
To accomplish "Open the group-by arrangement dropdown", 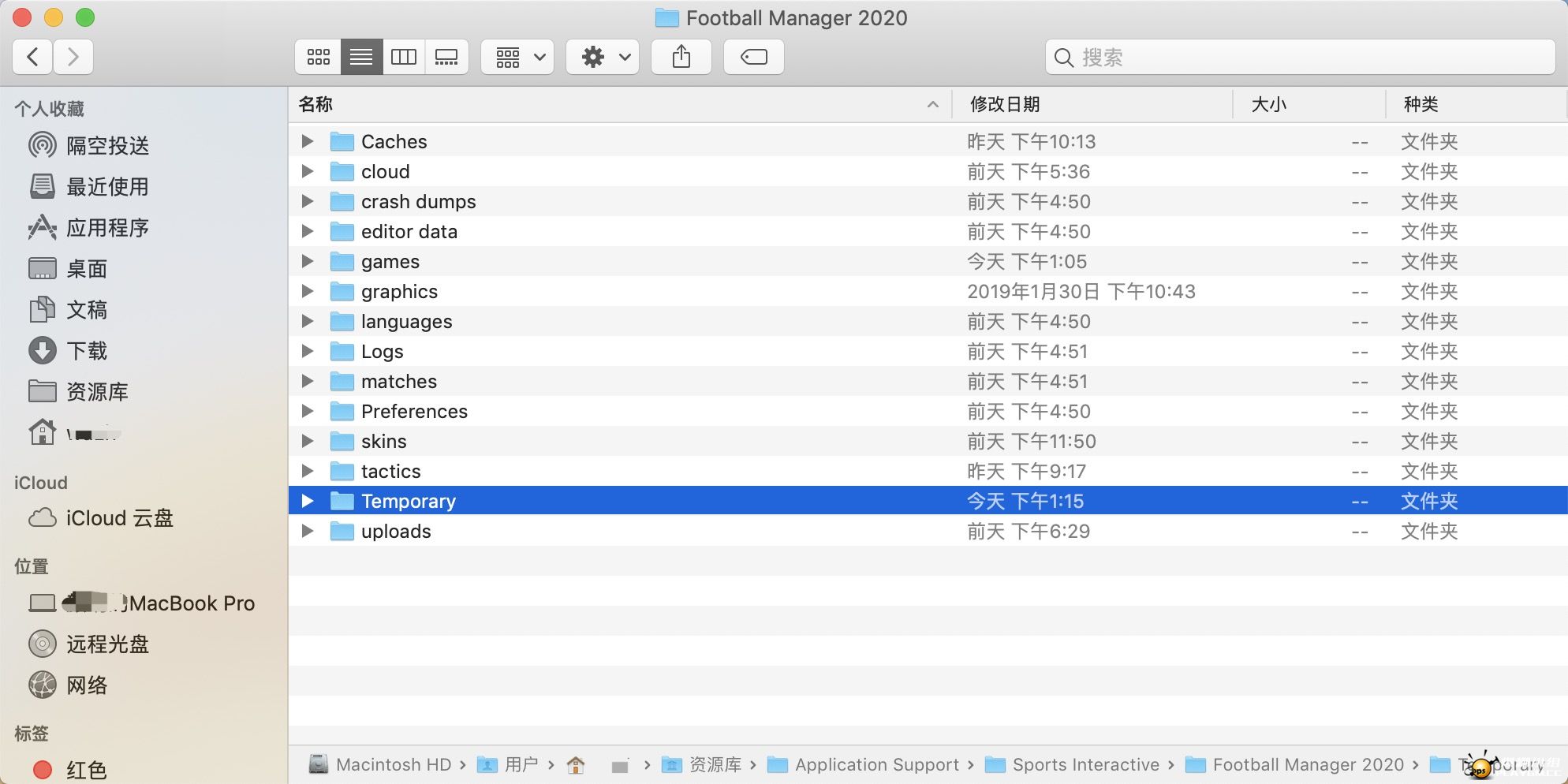I will (518, 57).
